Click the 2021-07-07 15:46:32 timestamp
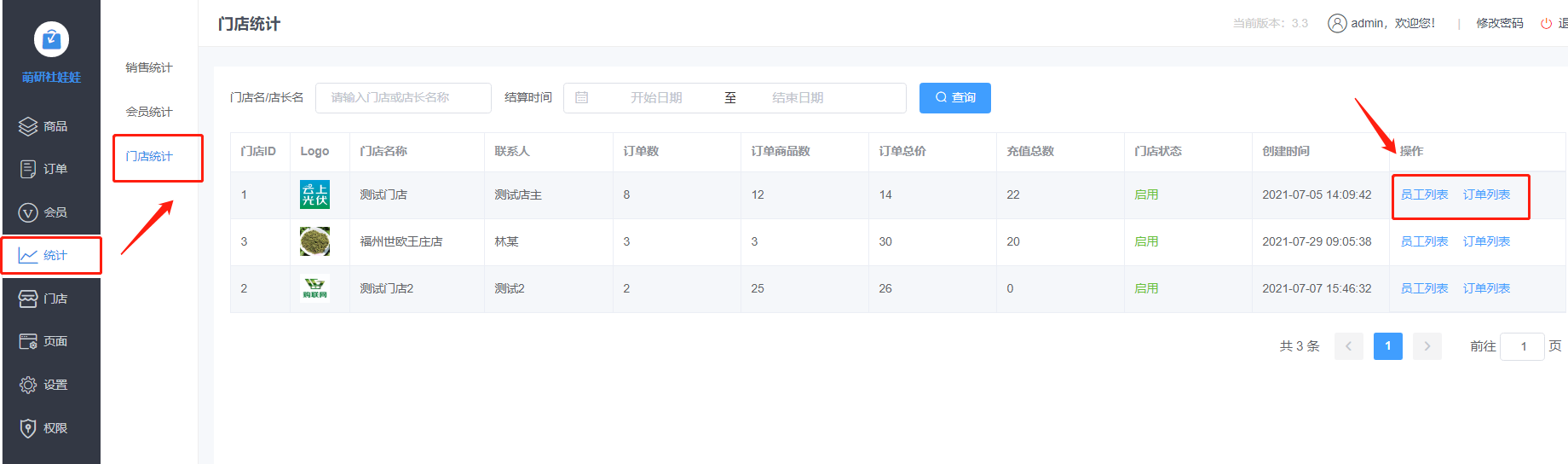 pos(1317,288)
